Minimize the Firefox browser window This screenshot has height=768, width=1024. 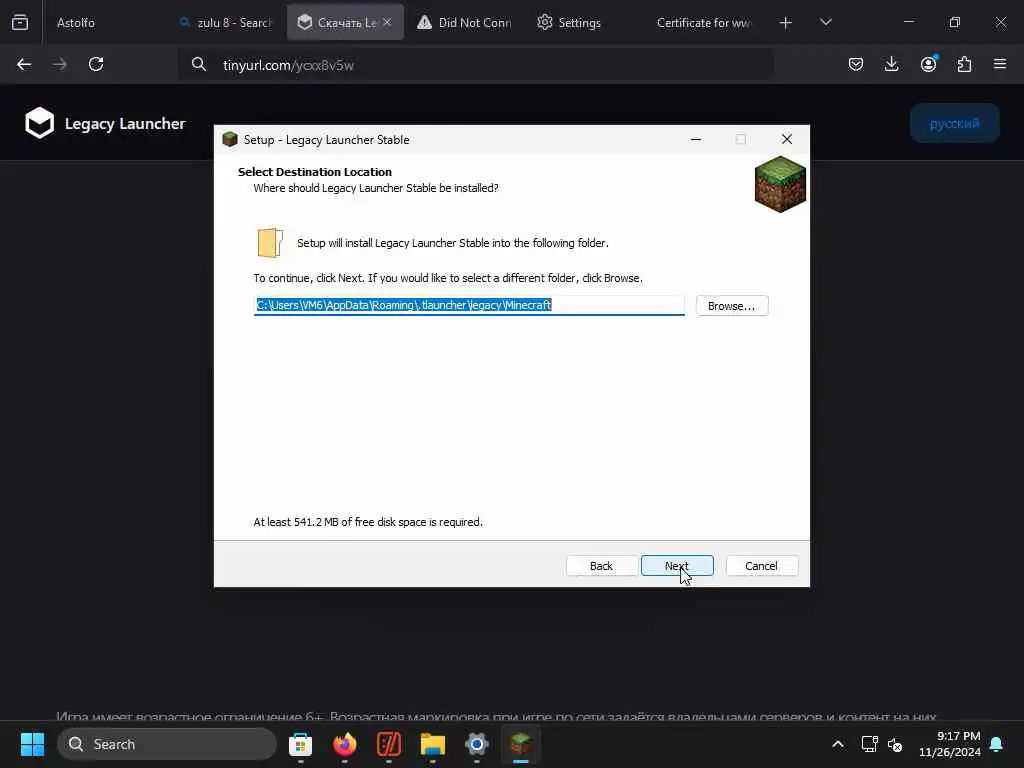[908, 22]
